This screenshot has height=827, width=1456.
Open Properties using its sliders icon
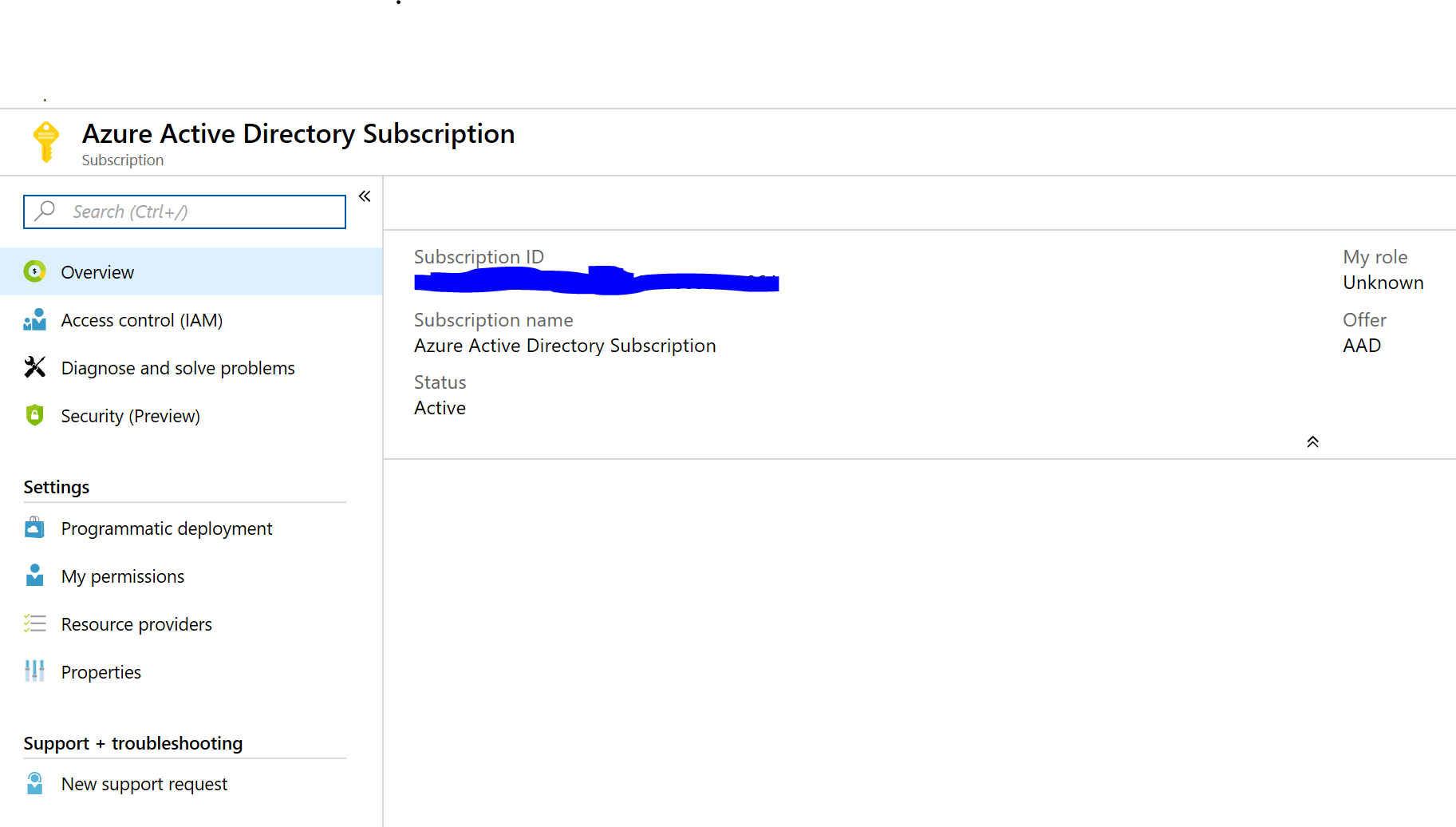(x=34, y=671)
